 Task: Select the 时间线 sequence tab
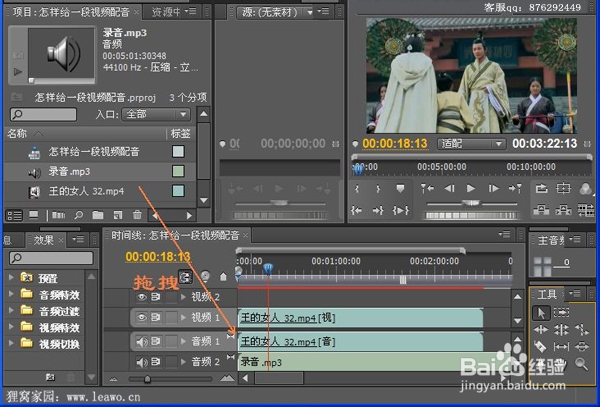(175, 235)
